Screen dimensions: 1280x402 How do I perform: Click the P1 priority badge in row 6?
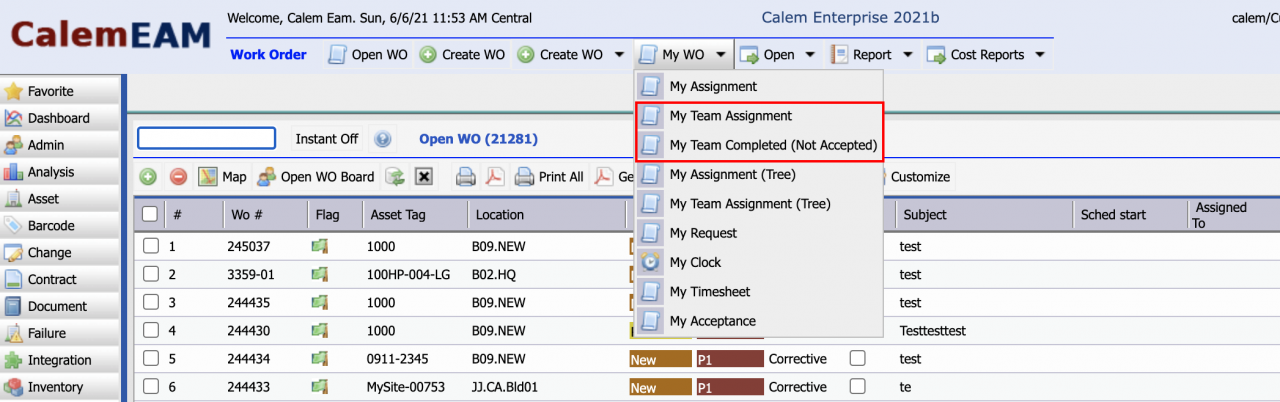[x=730, y=387]
